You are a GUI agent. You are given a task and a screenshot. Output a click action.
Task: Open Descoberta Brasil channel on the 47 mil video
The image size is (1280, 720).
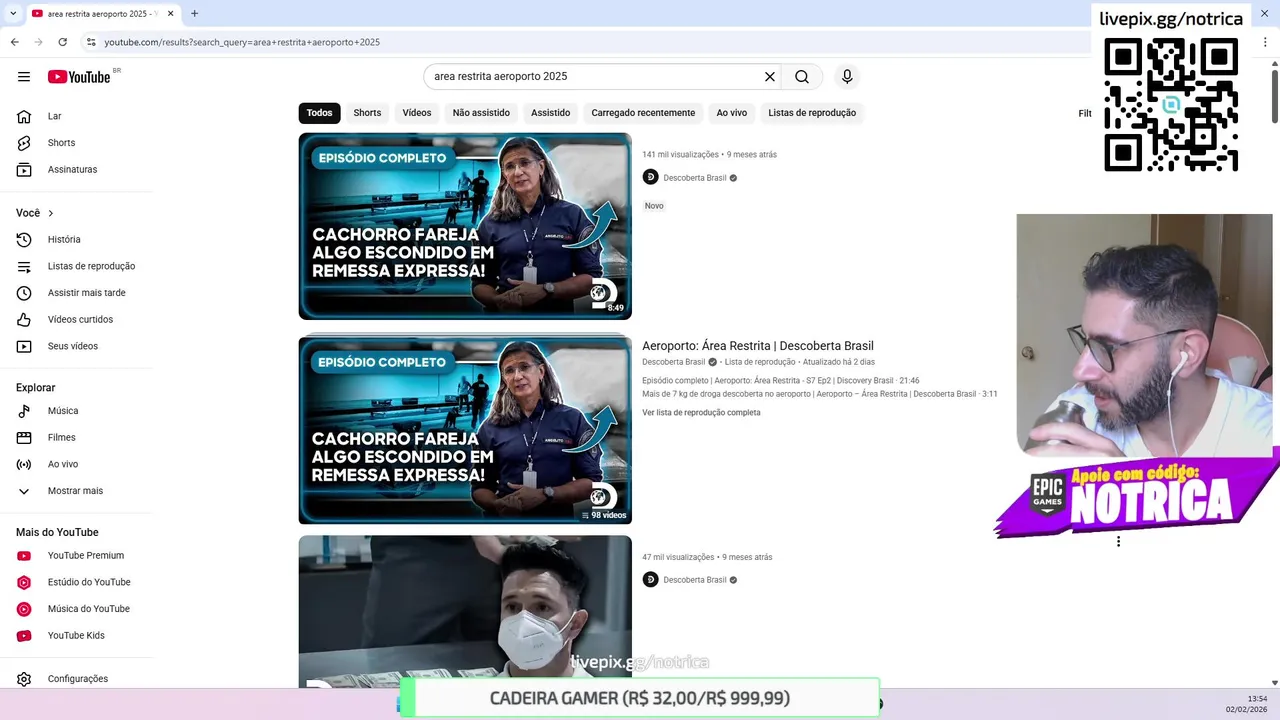tap(695, 580)
